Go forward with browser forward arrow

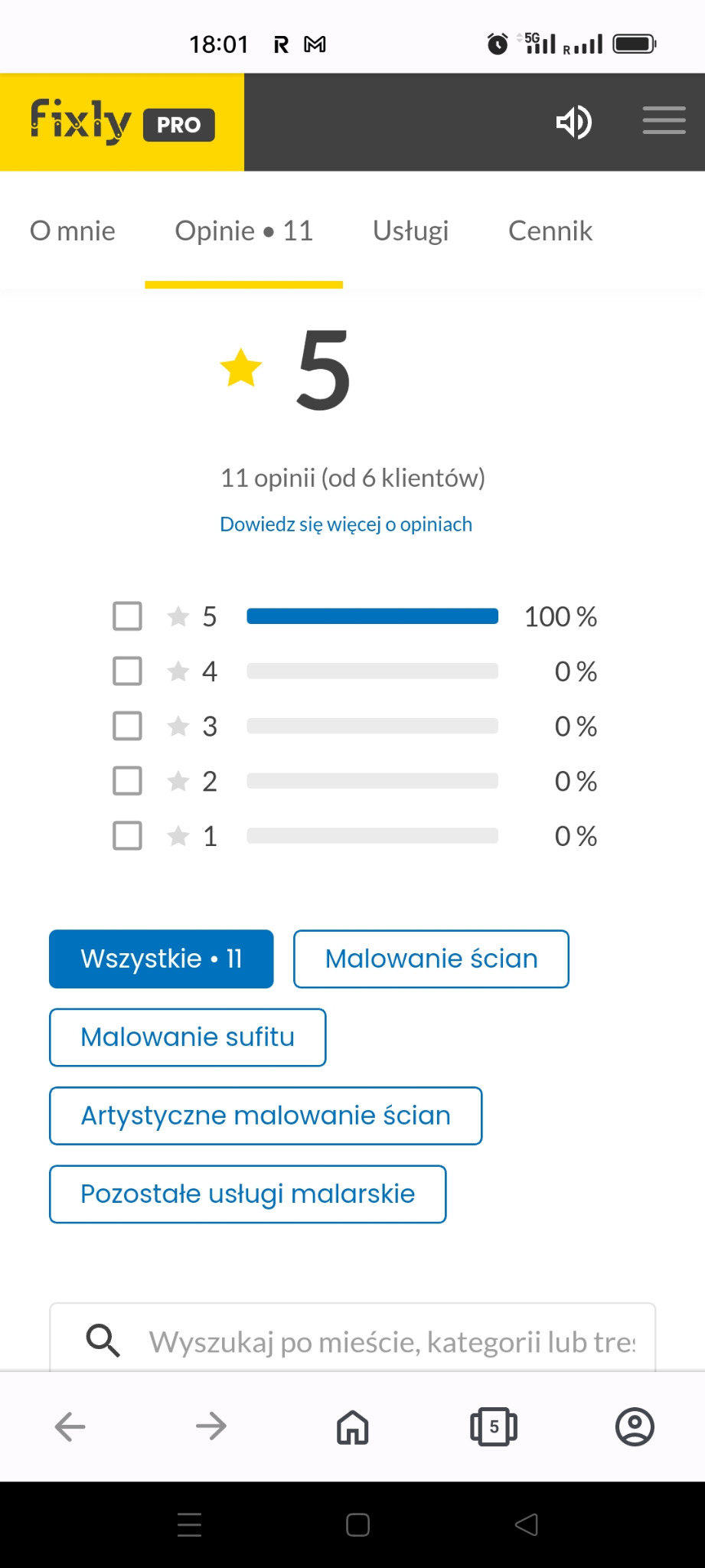[x=211, y=1426]
